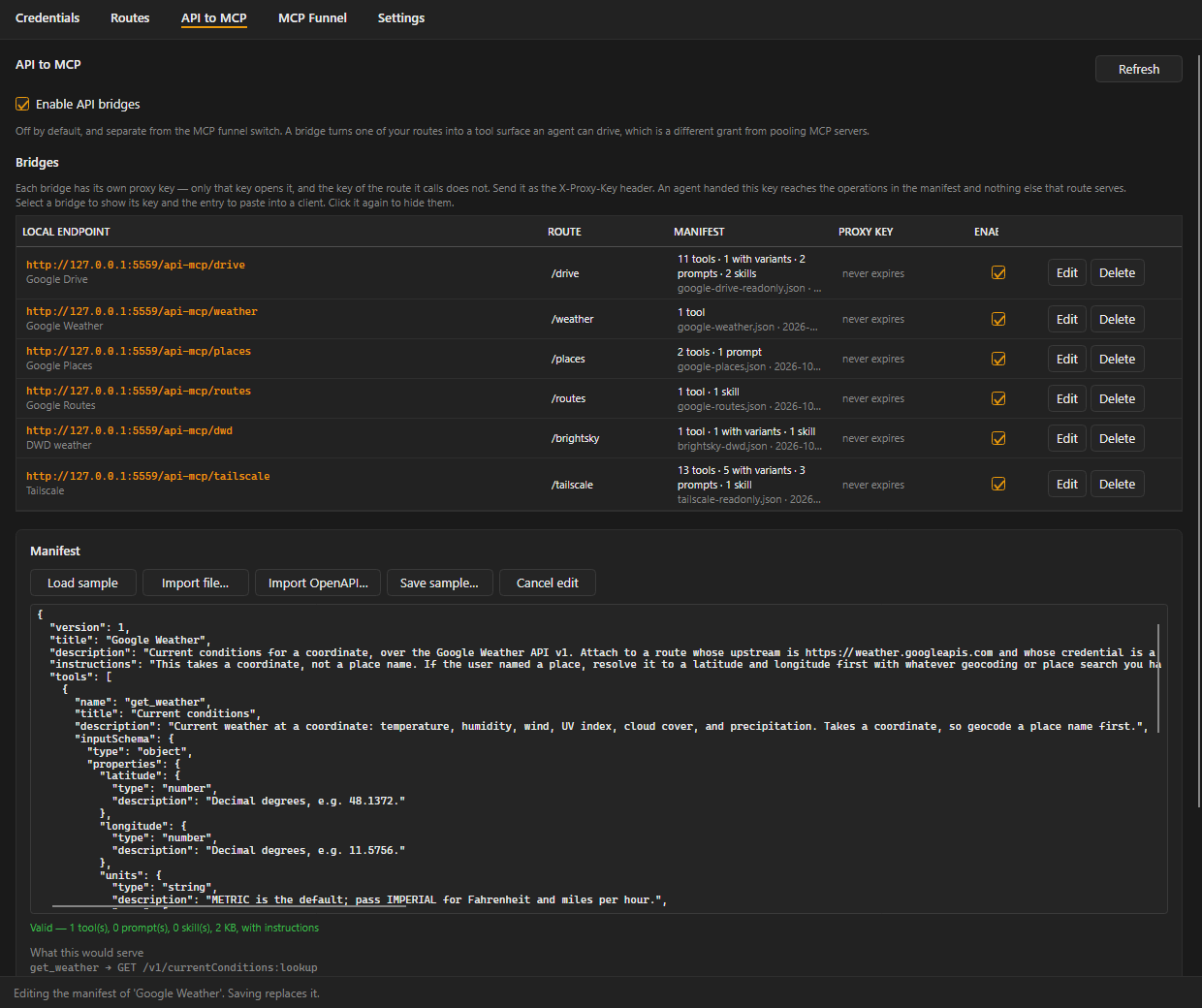
Task: Toggle enabled checkbox for the /places bridge
Action: coord(998,359)
